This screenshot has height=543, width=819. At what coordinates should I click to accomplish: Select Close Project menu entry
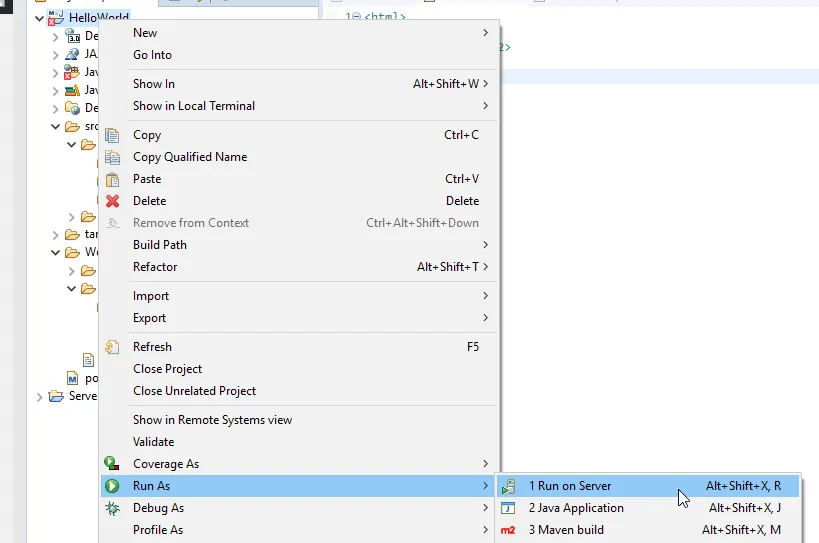click(x=168, y=369)
